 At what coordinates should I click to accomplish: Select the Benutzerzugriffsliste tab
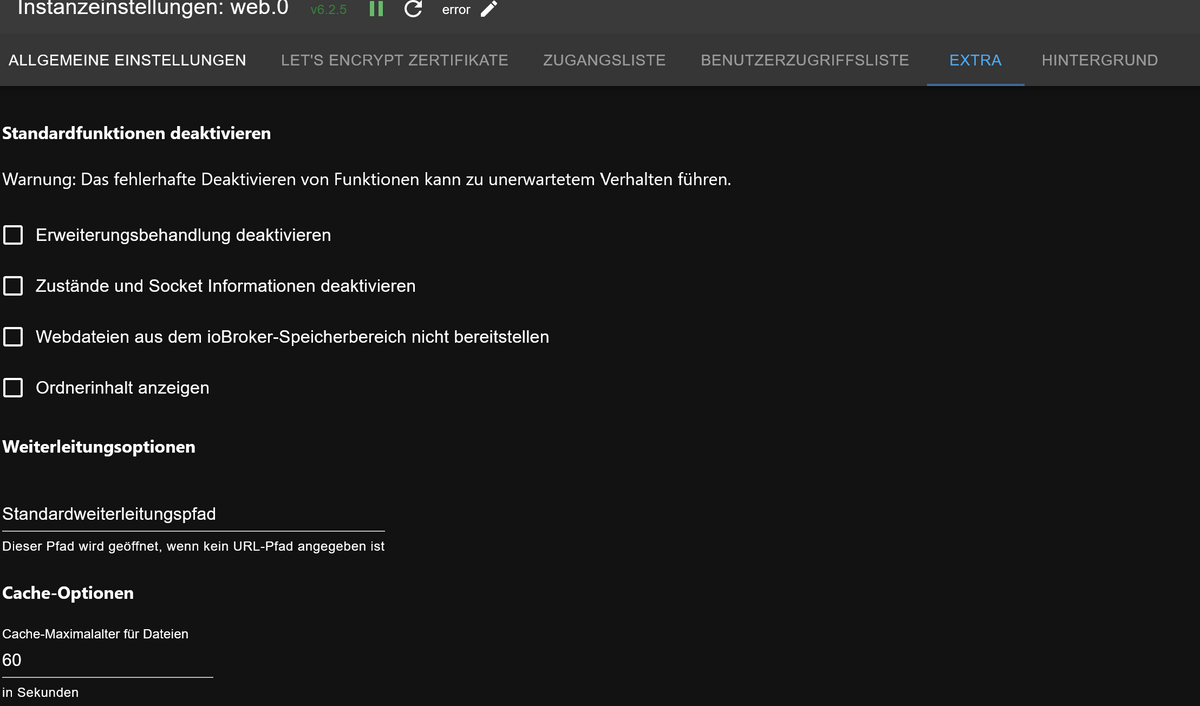tap(805, 60)
